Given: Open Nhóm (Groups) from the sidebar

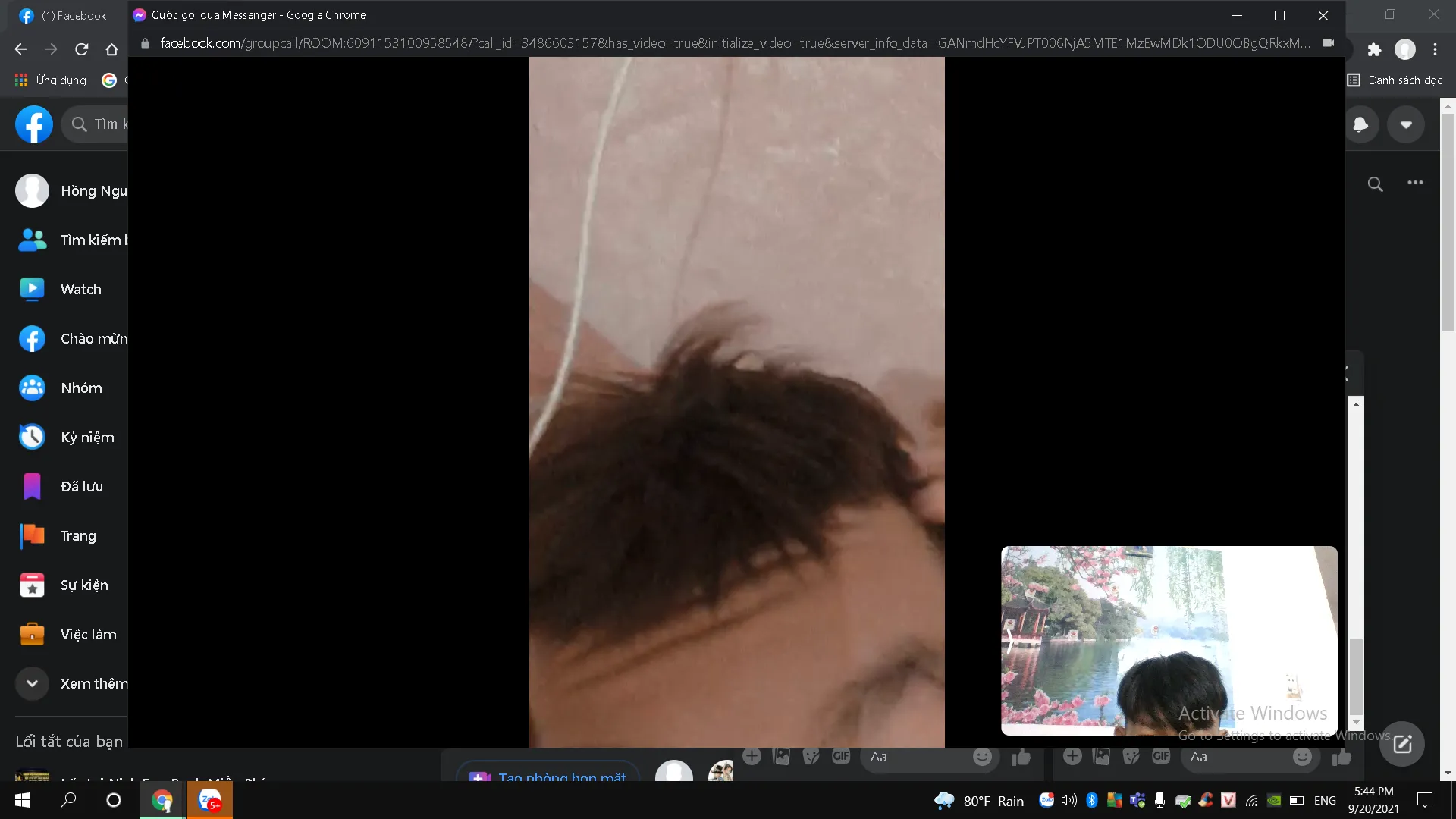Looking at the screenshot, I should click(x=80, y=388).
